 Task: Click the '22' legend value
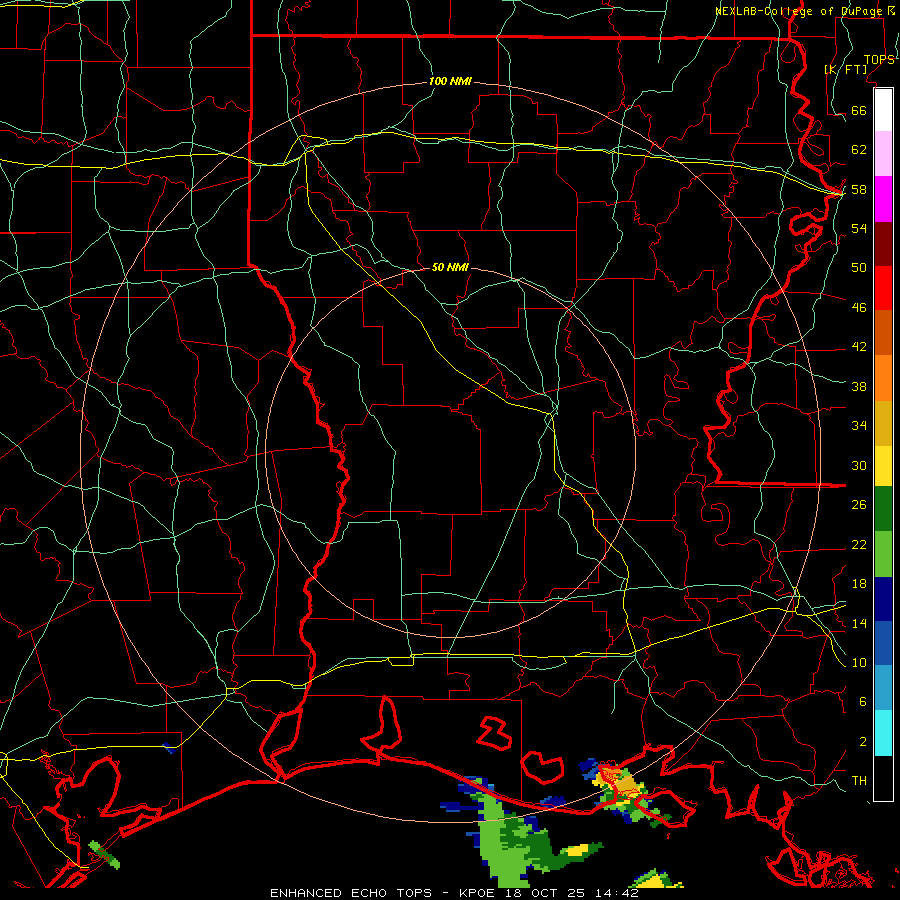[x=859, y=545]
